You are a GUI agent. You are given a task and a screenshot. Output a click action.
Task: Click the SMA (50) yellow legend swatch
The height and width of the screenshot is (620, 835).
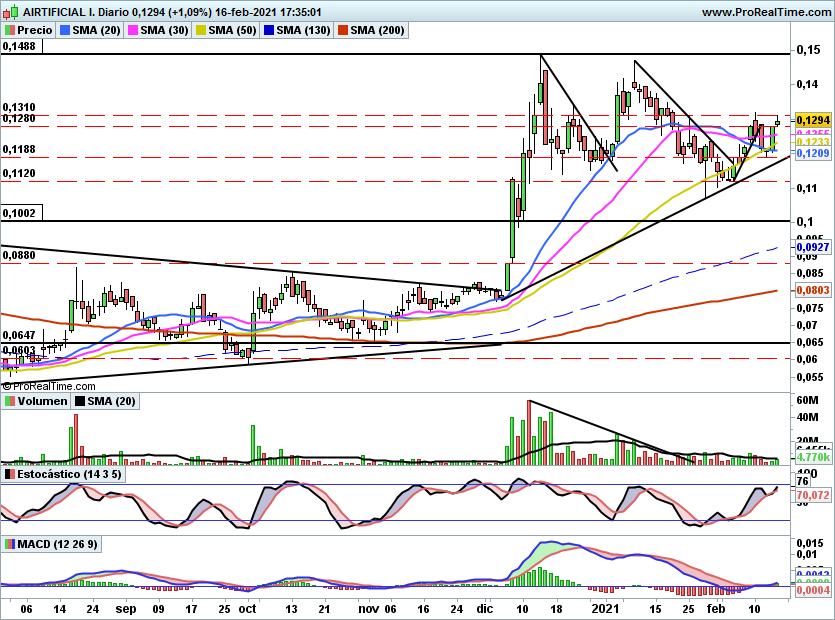201,30
